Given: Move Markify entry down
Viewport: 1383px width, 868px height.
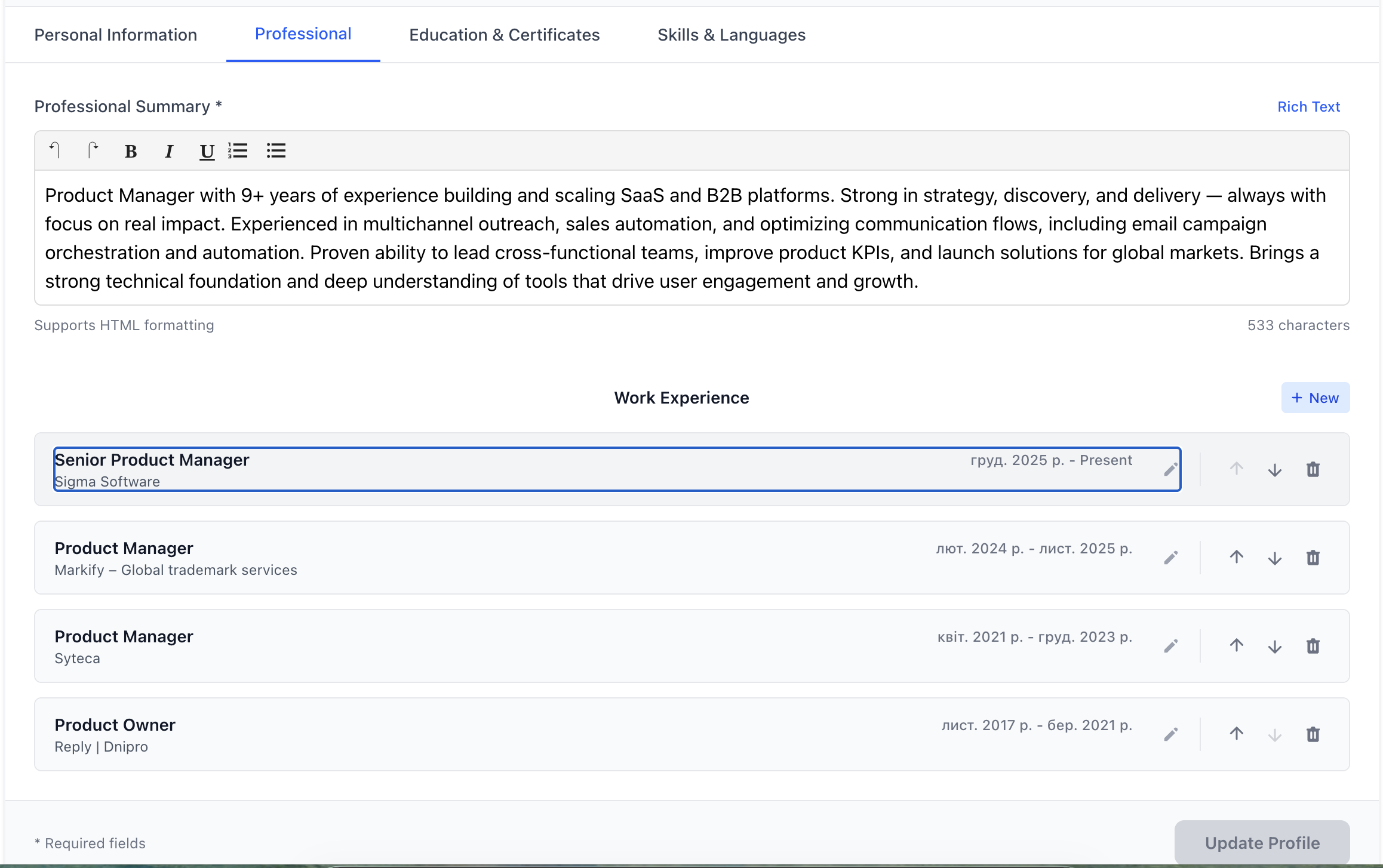Looking at the screenshot, I should coord(1275,558).
